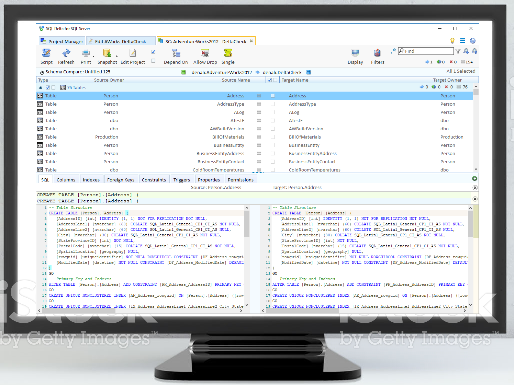This screenshot has height=385, width=514.
Task: Open the Display options icon
Action: click(x=355, y=53)
